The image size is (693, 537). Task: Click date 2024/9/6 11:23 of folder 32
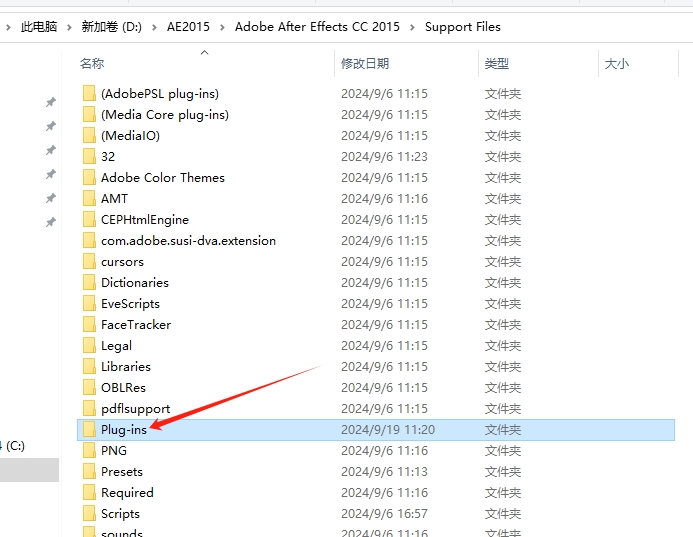coord(385,156)
